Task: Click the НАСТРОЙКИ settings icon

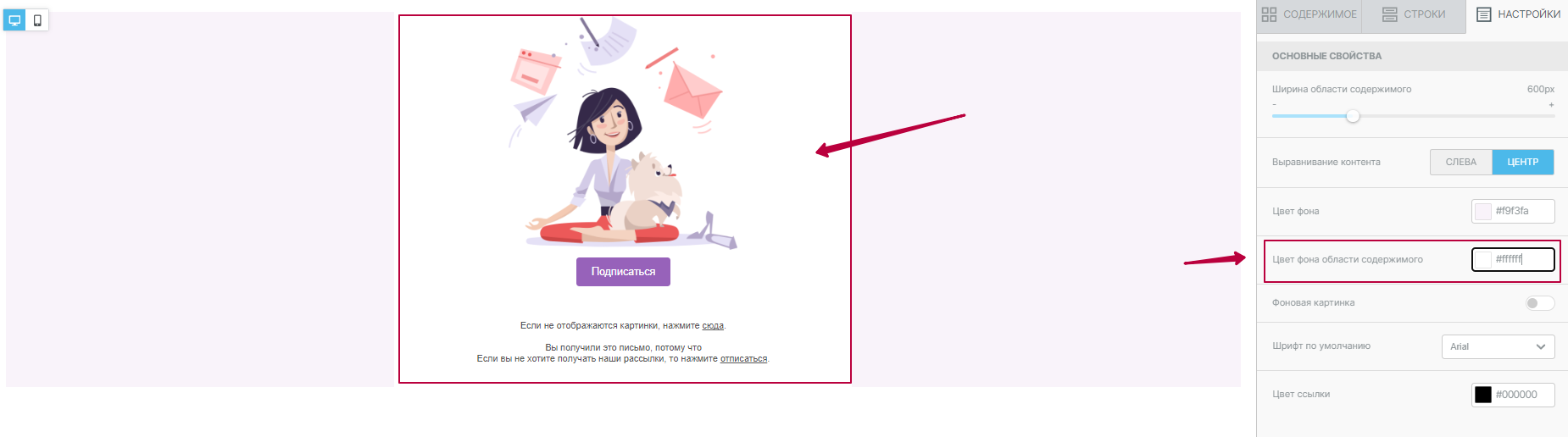Action: point(1484,14)
